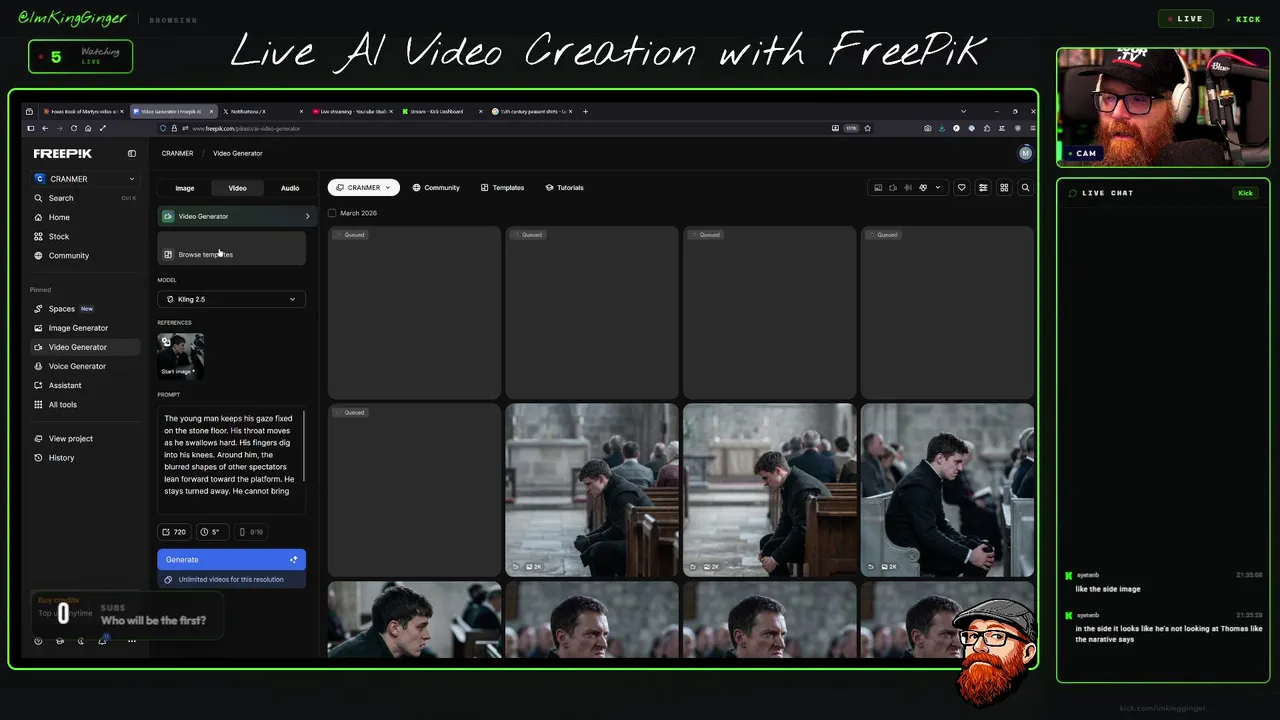1280x720 pixels.
Task: Click the help icon at sidebar bottom
Action: click(x=38, y=641)
